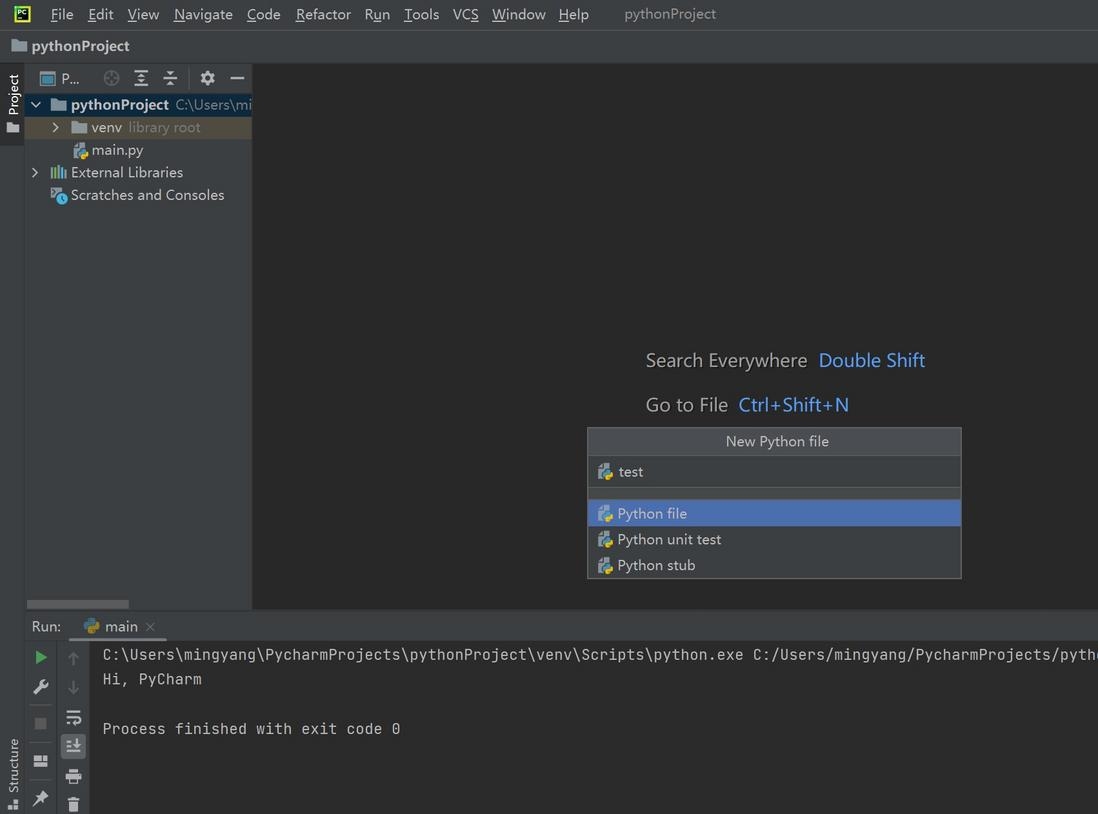Expand External Libraries
Image resolution: width=1098 pixels, height=814 pixels.
[35, 172]
